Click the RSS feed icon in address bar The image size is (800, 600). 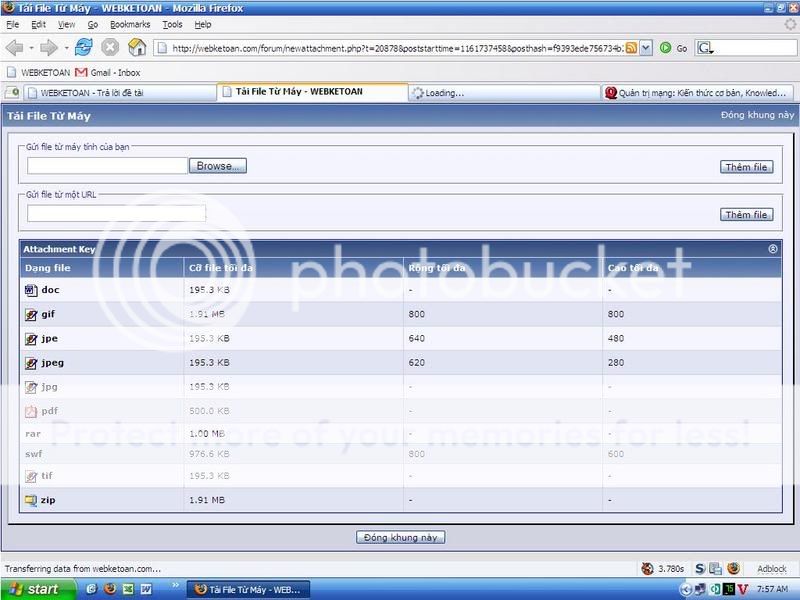632,48
